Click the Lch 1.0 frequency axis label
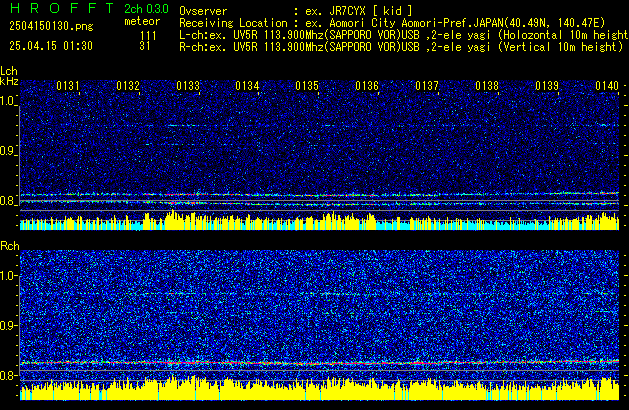Viewport: 629px width, 410px height. (8, 101)
